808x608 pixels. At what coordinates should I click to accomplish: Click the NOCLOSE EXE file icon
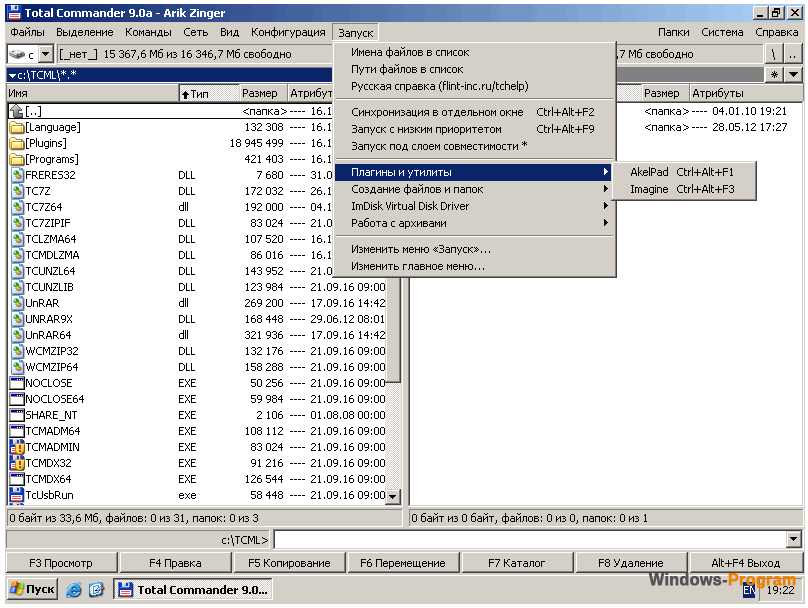[17, 383]
